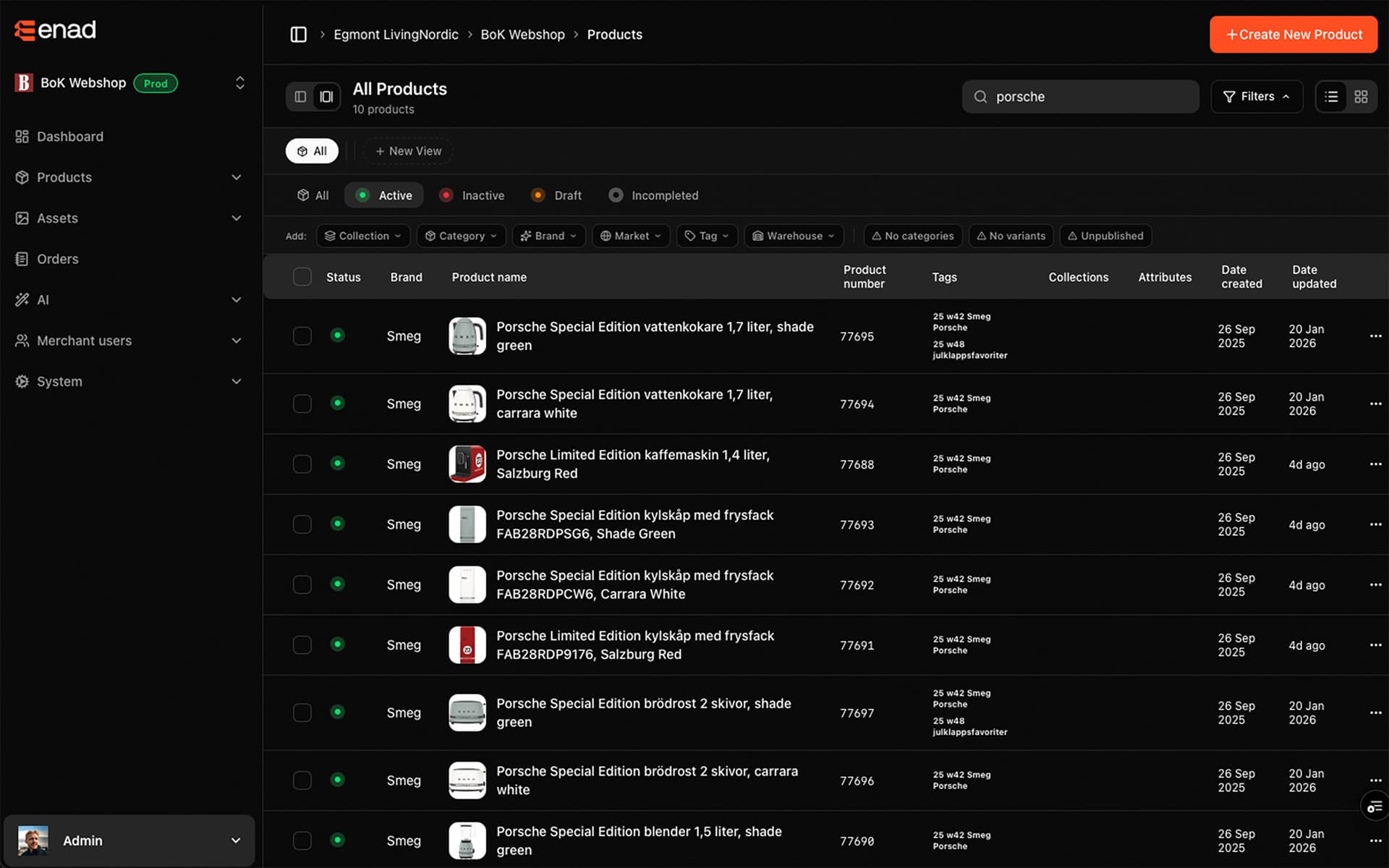1389x868 pixels.
Task: Switch to grid view icon
Action: click(1361, 96)
